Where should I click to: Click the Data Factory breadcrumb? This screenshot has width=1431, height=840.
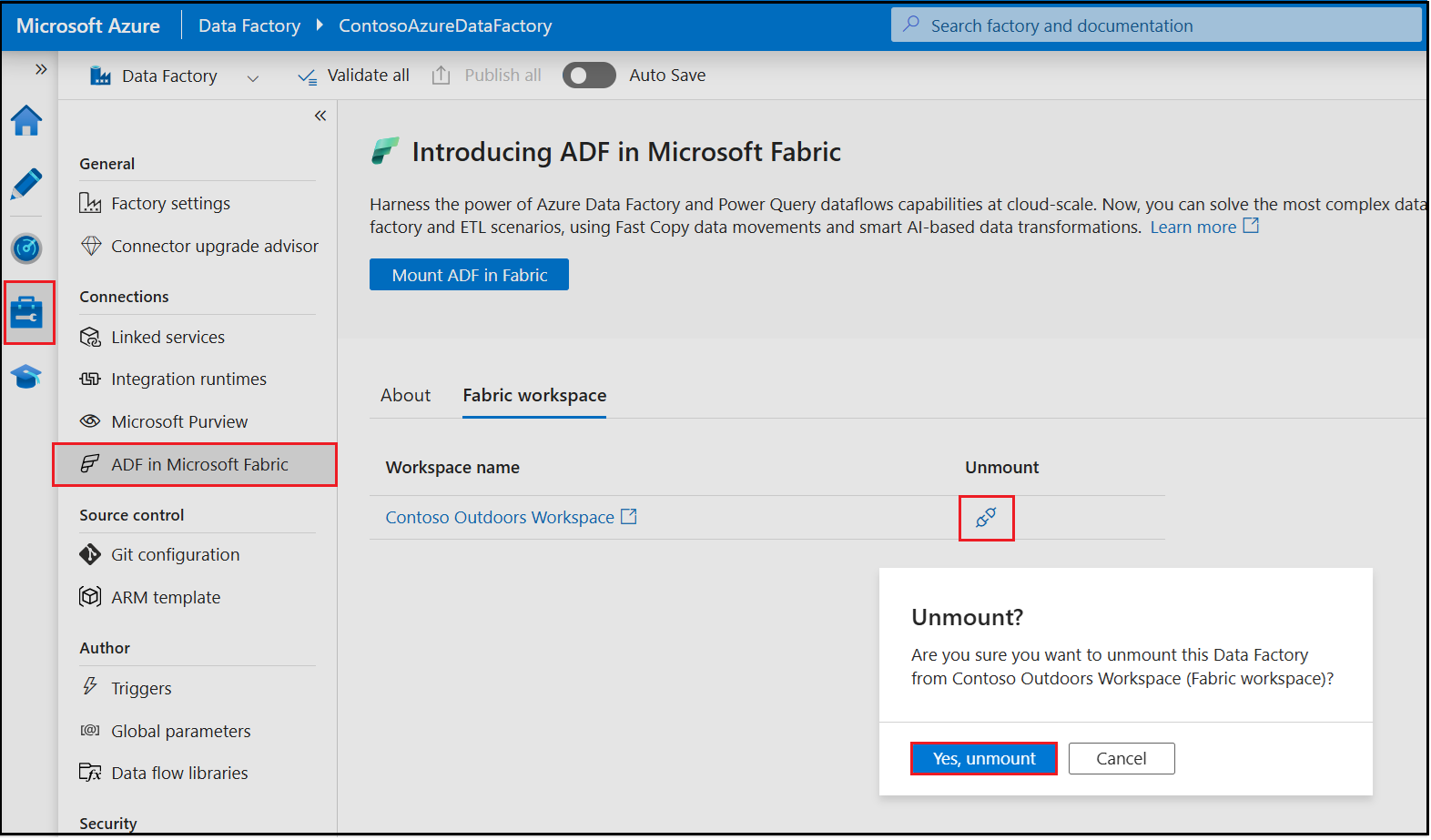pos(249,25)
